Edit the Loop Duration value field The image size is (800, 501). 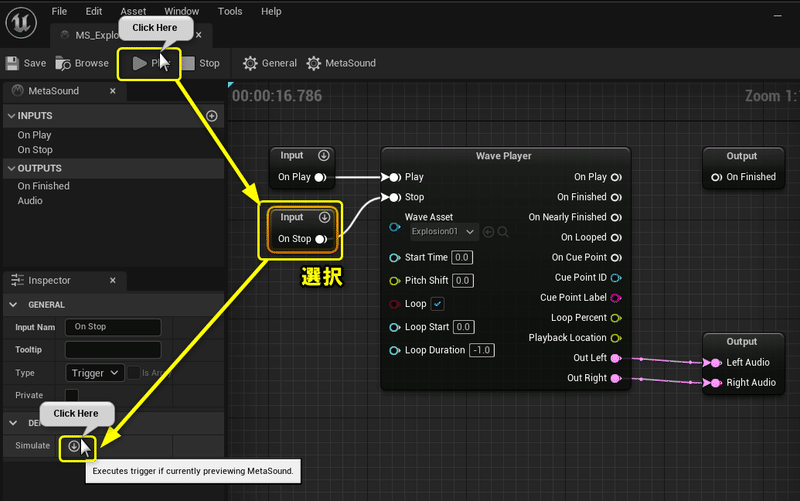click(x=482, y=350)
